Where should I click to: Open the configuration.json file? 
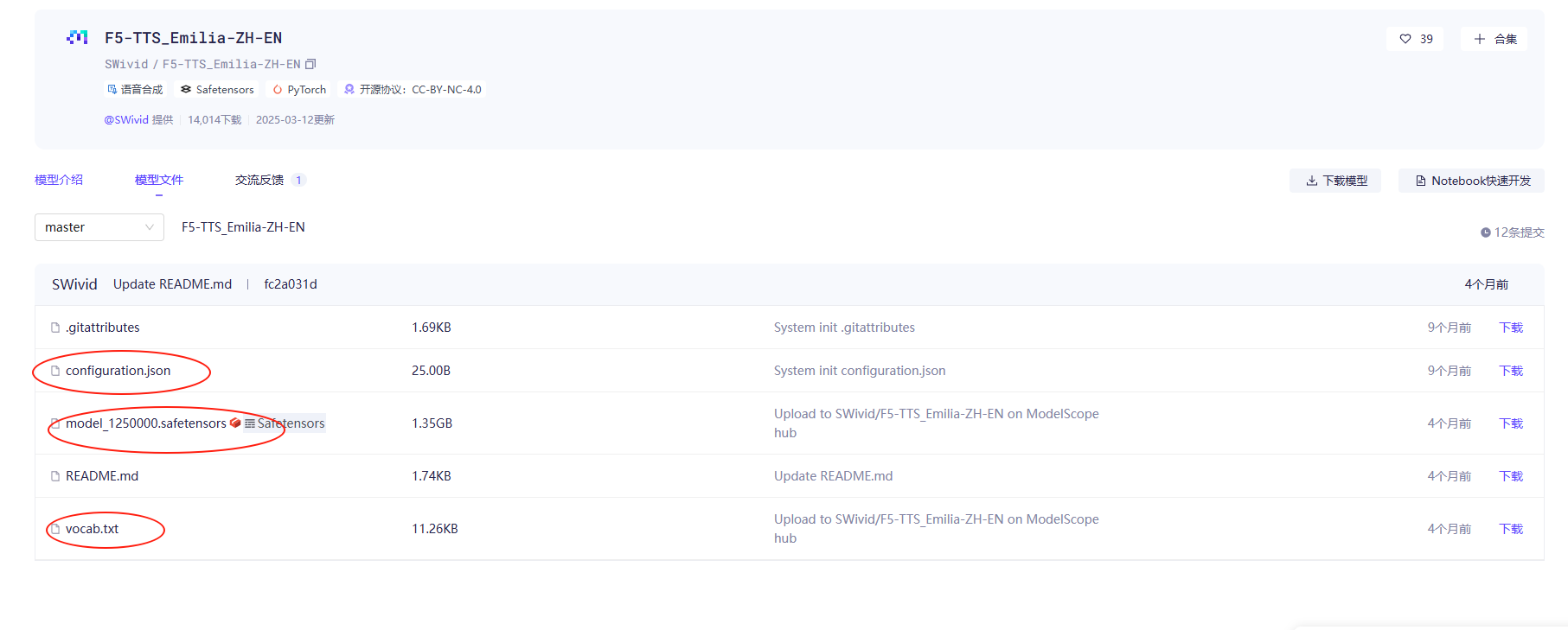pyautogui.click(x=118, y=371)
